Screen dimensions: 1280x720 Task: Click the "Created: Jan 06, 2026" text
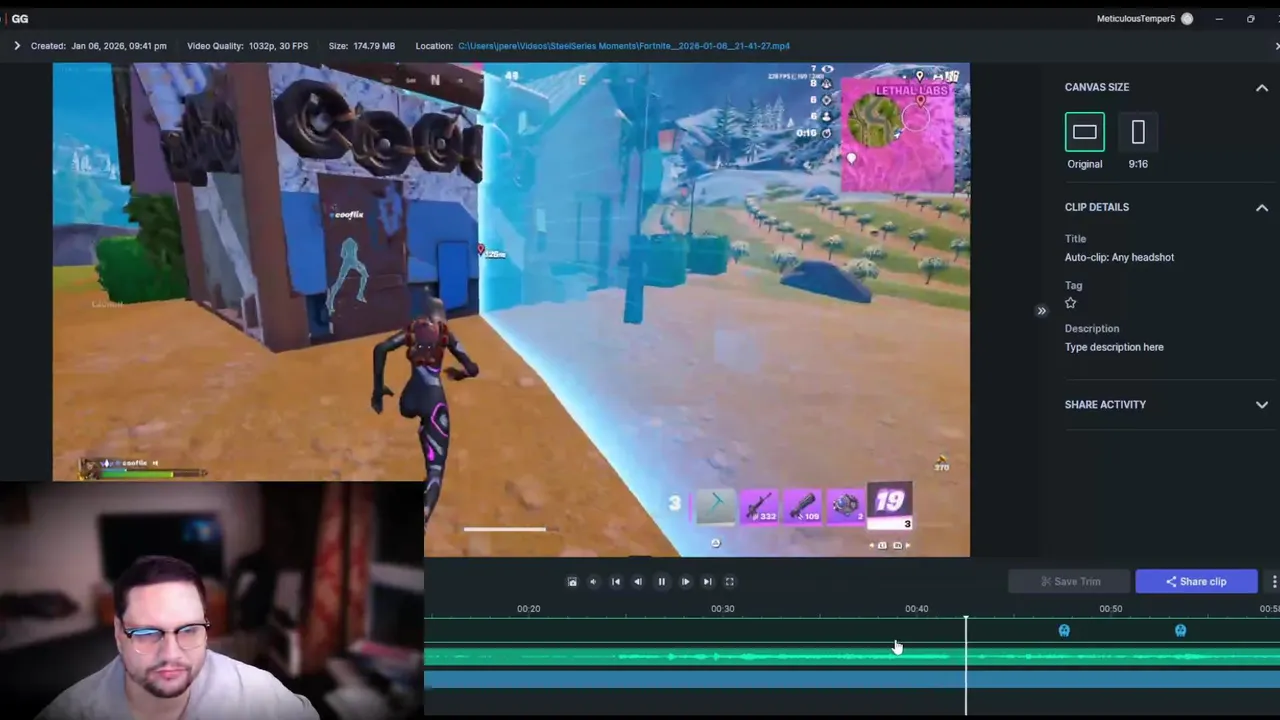coord(99,46)
